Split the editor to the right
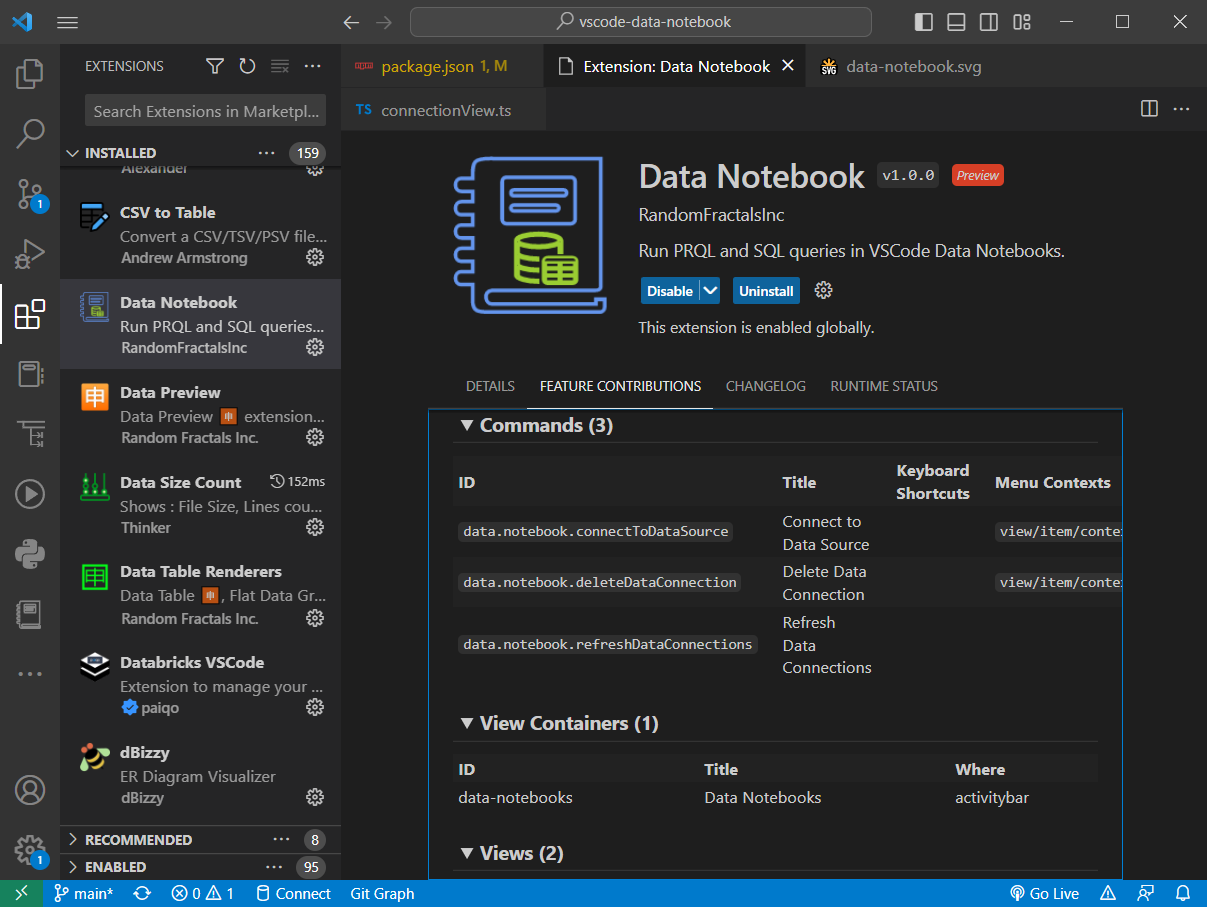 tap(1150, 109)
